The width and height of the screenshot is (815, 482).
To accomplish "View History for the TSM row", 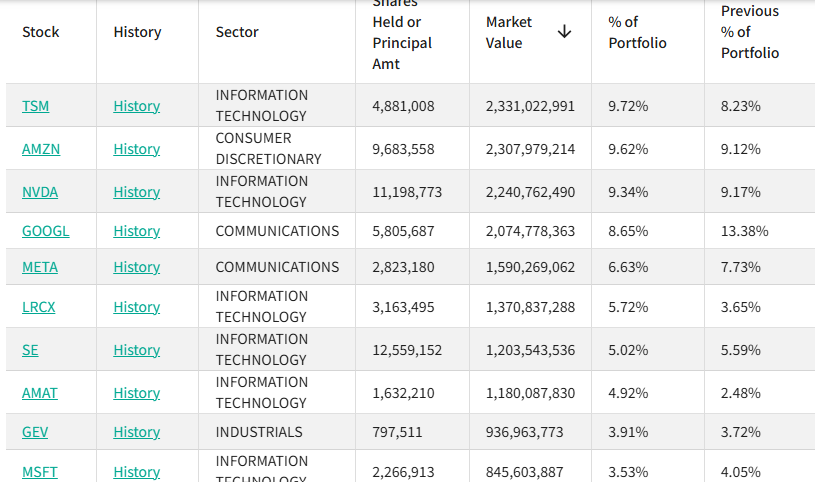I will click(137, 106).
